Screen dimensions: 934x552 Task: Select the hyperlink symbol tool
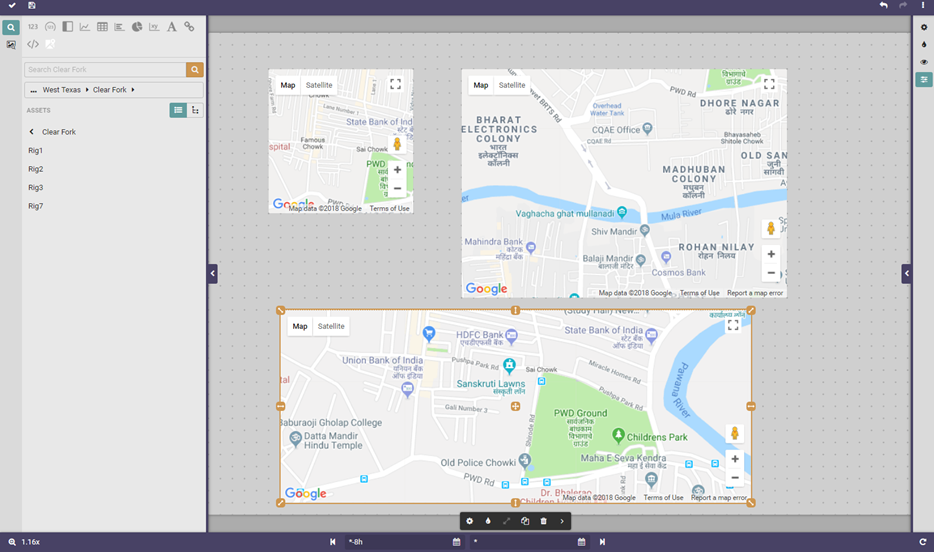189,27
